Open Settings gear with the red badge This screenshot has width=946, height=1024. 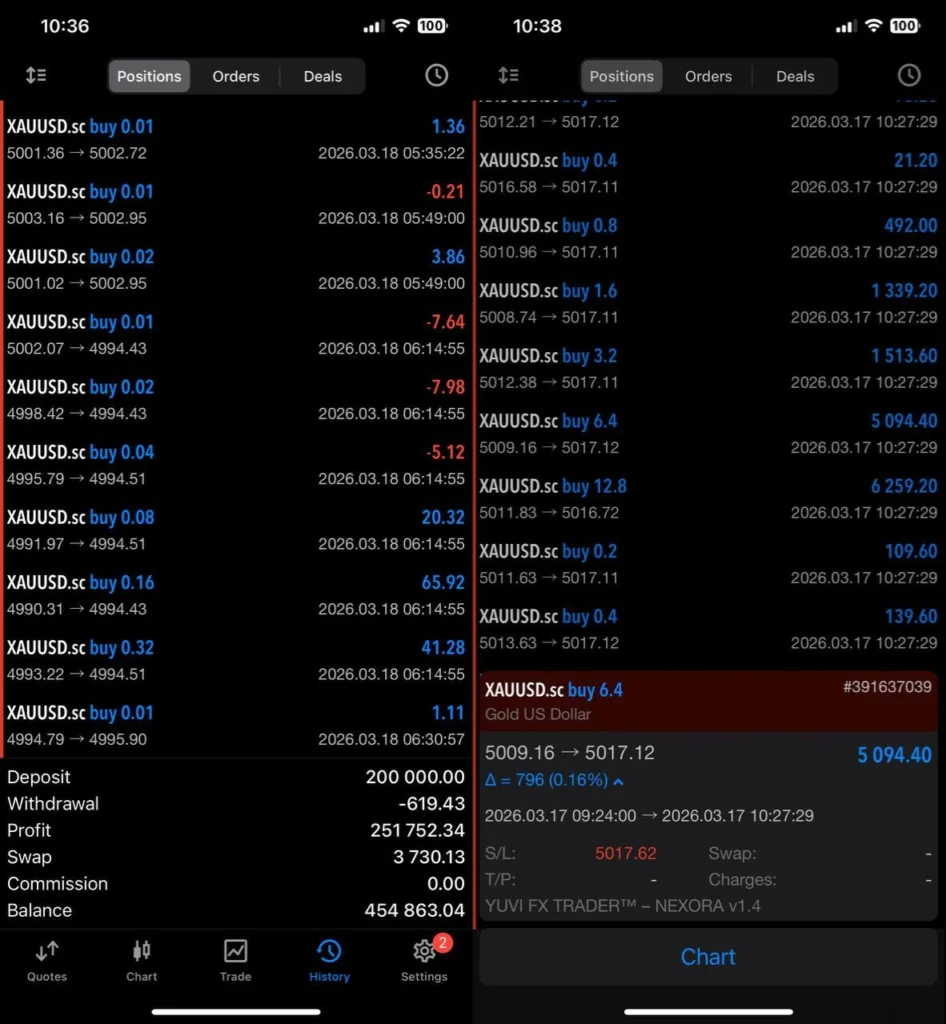tap(423, 960)
